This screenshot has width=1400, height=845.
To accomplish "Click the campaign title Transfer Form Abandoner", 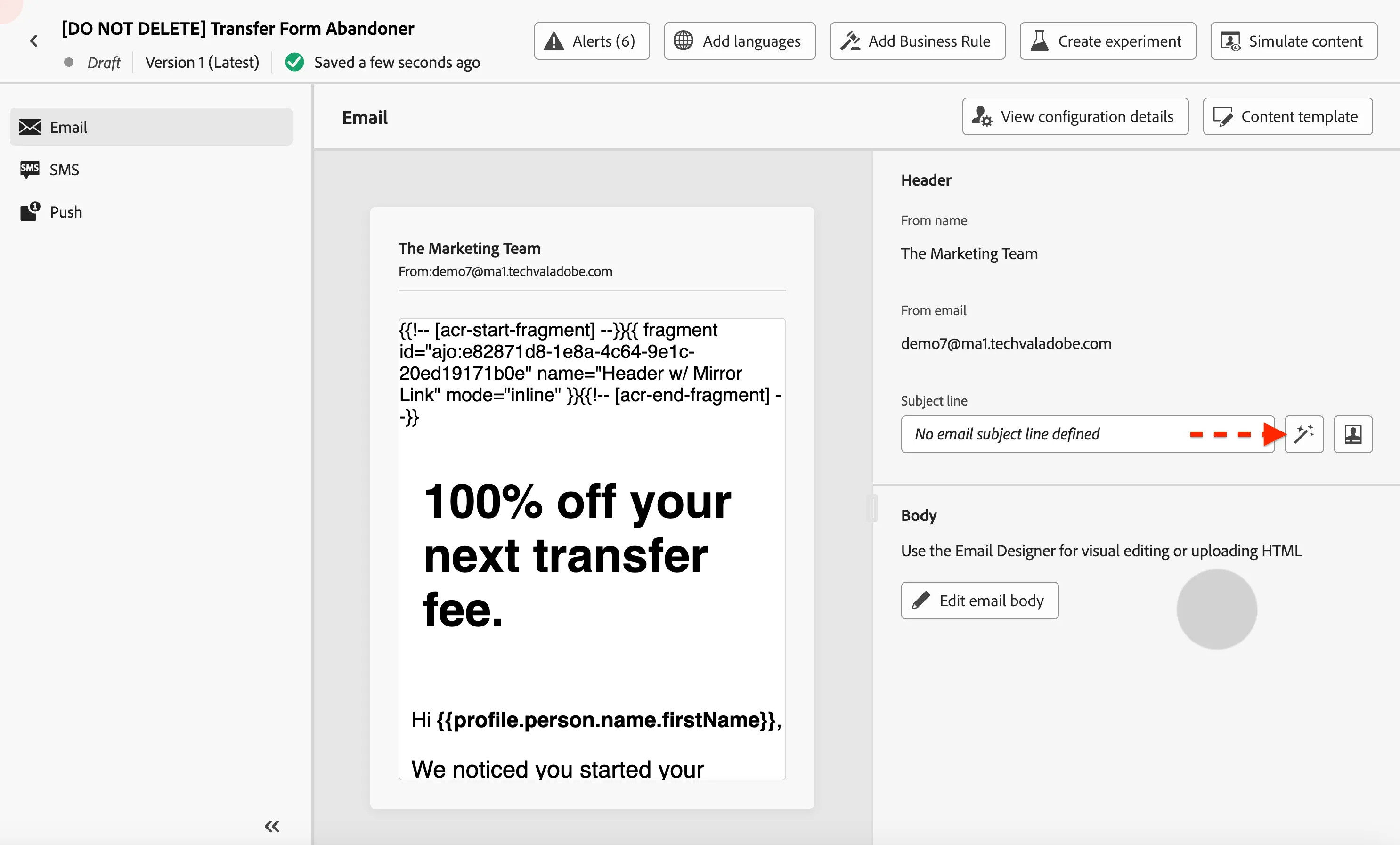I will (x=237, y=28).
